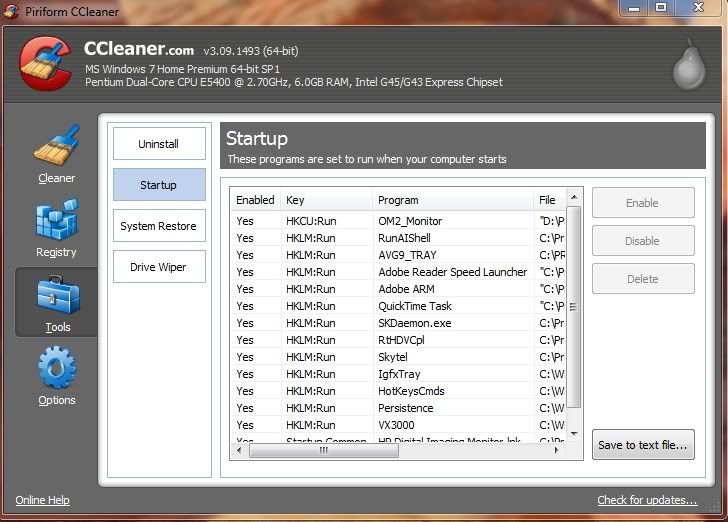The image size is (728, 522).
Task: Select the HotKeysCmds startup entry
Action: click(x=398, y=391)
